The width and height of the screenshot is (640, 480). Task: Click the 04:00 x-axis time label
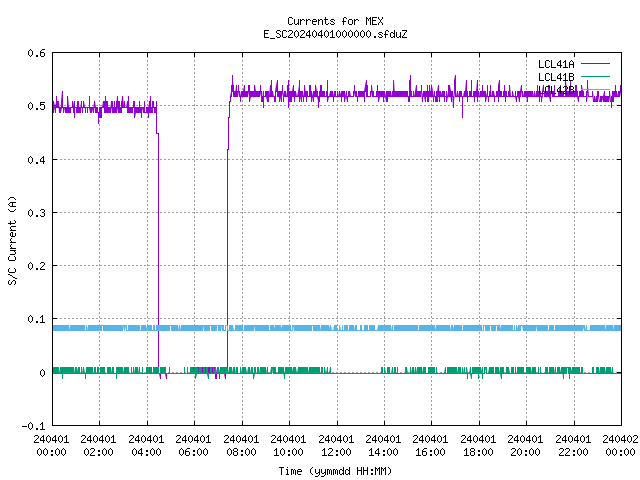point(146,452)
